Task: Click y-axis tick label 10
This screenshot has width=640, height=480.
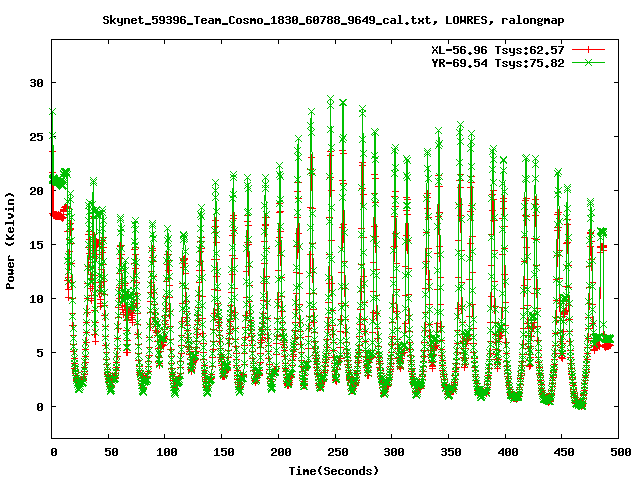Action: pyautogui.click(x=36, y=299)
